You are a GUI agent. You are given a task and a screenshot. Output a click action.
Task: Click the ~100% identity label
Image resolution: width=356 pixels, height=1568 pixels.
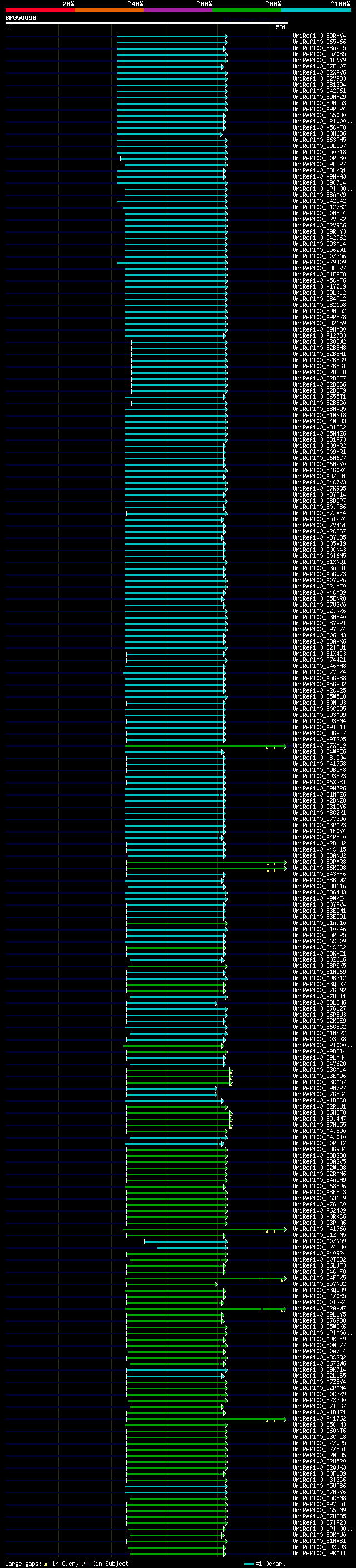340,4
